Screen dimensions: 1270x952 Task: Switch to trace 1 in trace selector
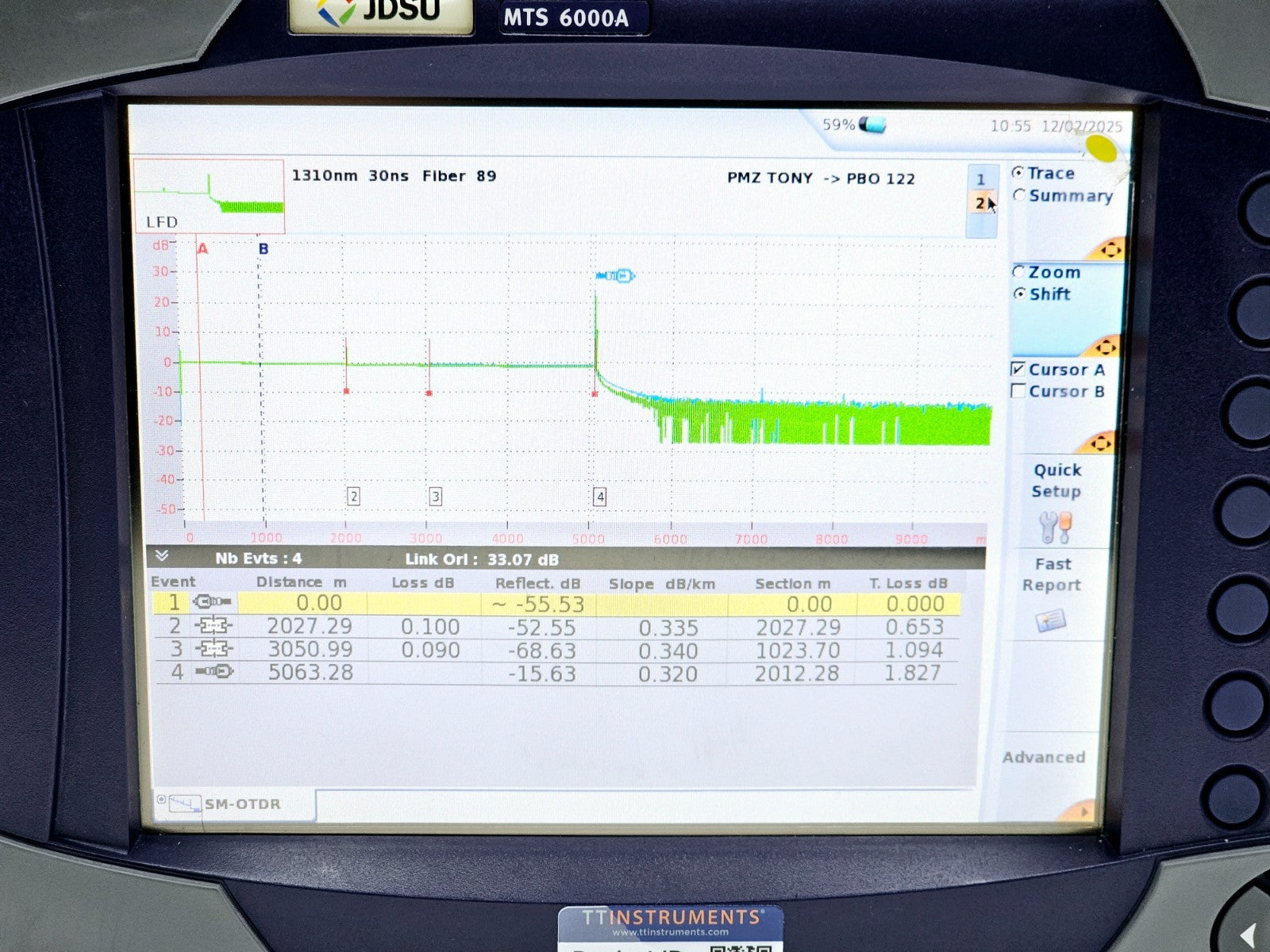tap(980, 180)
